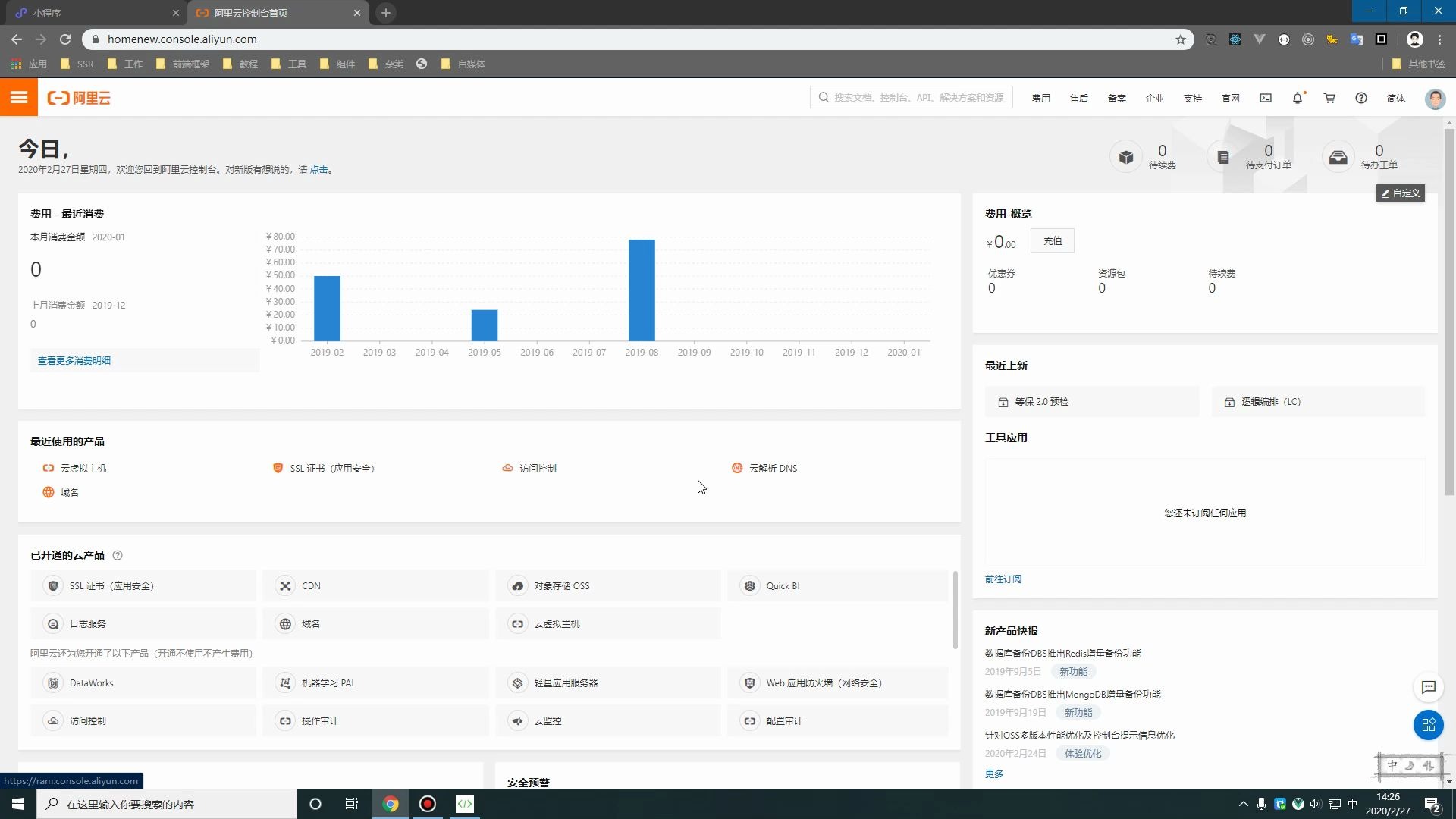Image resolution: width=1456 pixels, height=819 pixels.
Task: Click the 2019-08 bar in chart
Action: [642, 290]
